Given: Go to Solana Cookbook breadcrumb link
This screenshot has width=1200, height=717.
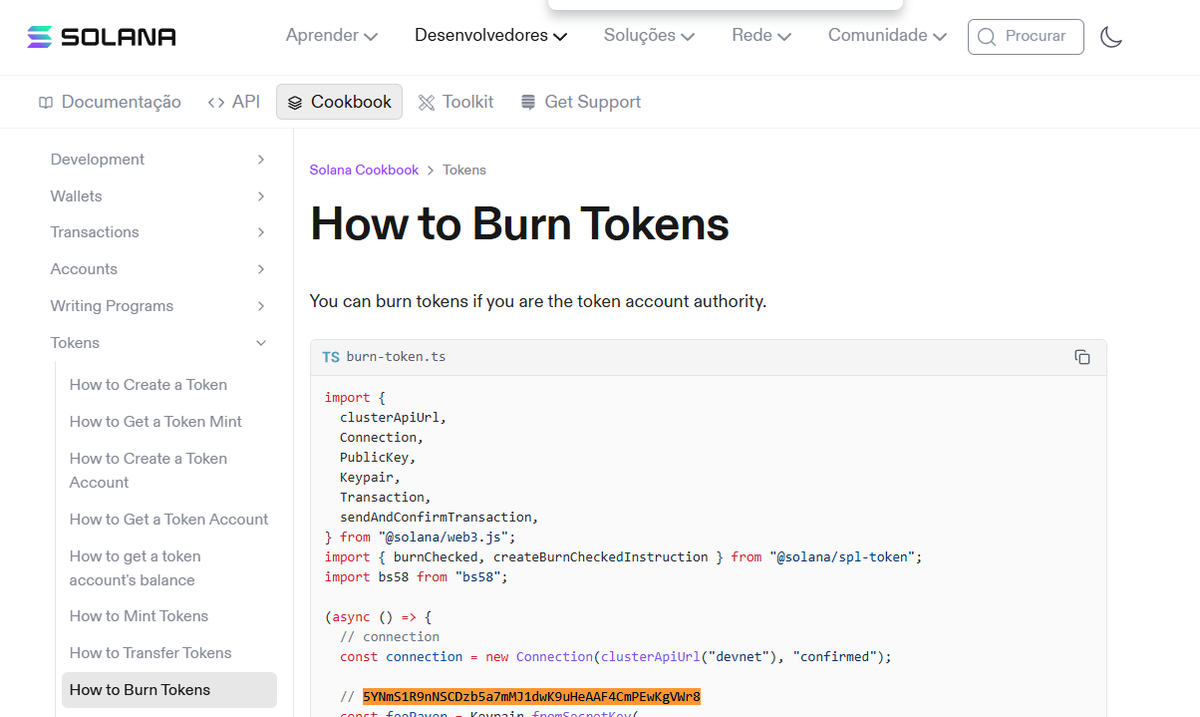Looking at the screenshot, I should [x=364, y=170].
